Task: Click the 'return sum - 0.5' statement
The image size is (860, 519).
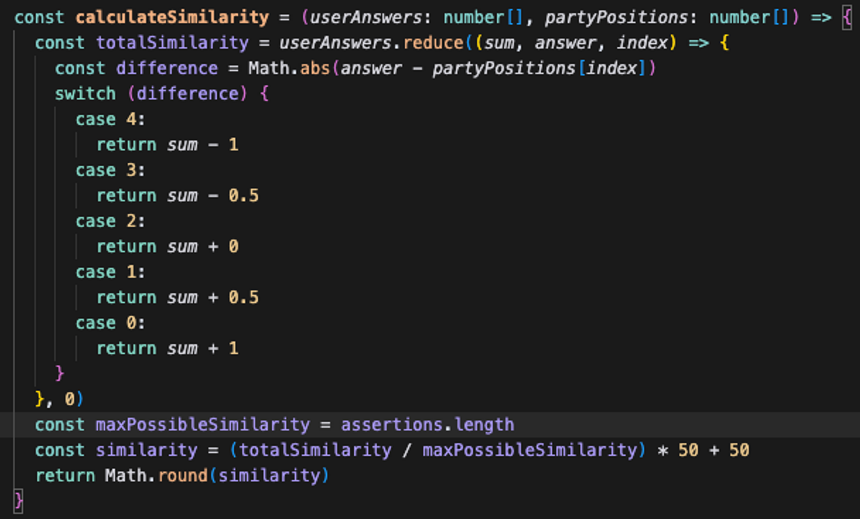Action: (x=178, y=196)
